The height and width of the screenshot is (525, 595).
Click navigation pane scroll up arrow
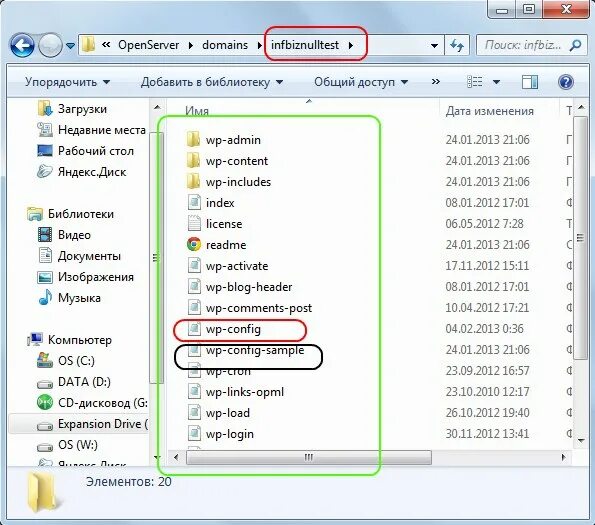pos(157,108)
